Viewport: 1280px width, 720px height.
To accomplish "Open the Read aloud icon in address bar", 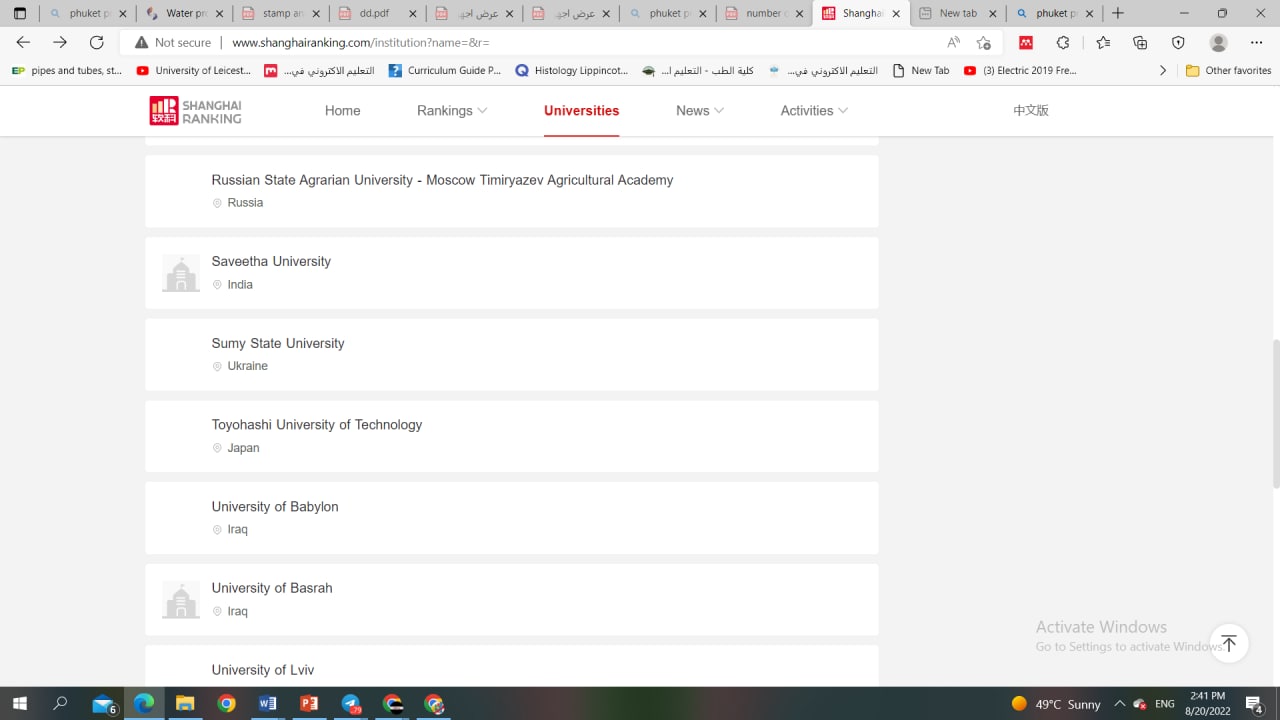I will [x=953, y=43].
